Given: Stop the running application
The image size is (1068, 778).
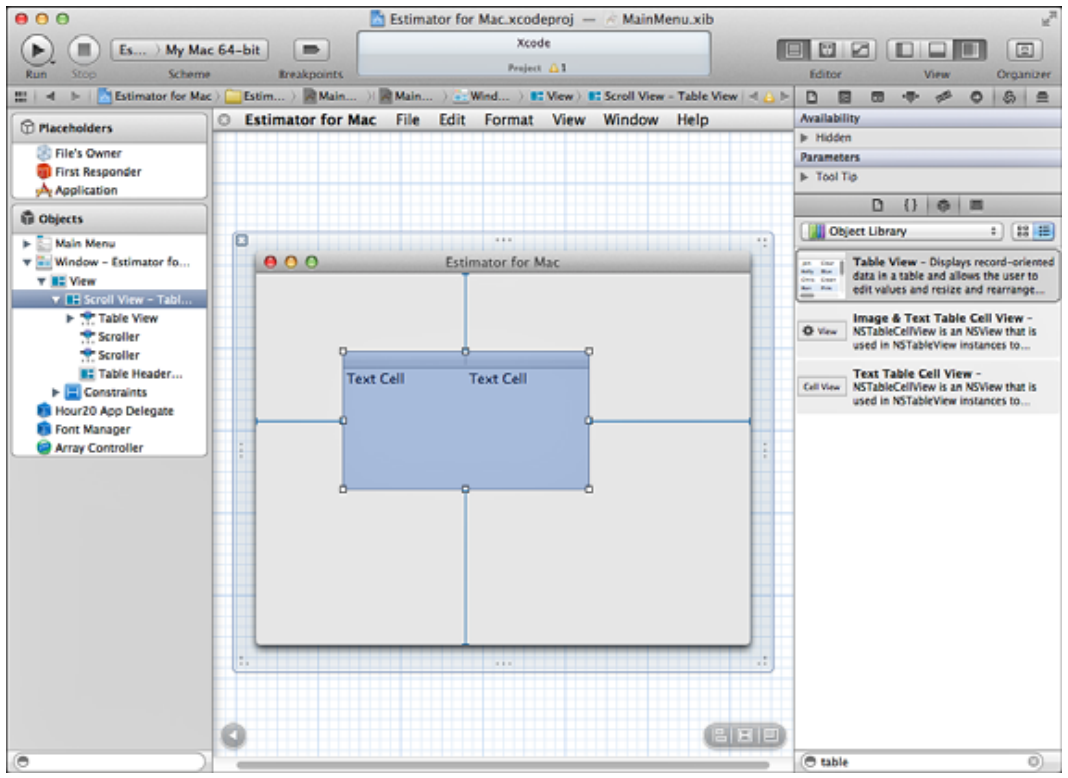Looking at the screenshot, I should coord(84,50).
